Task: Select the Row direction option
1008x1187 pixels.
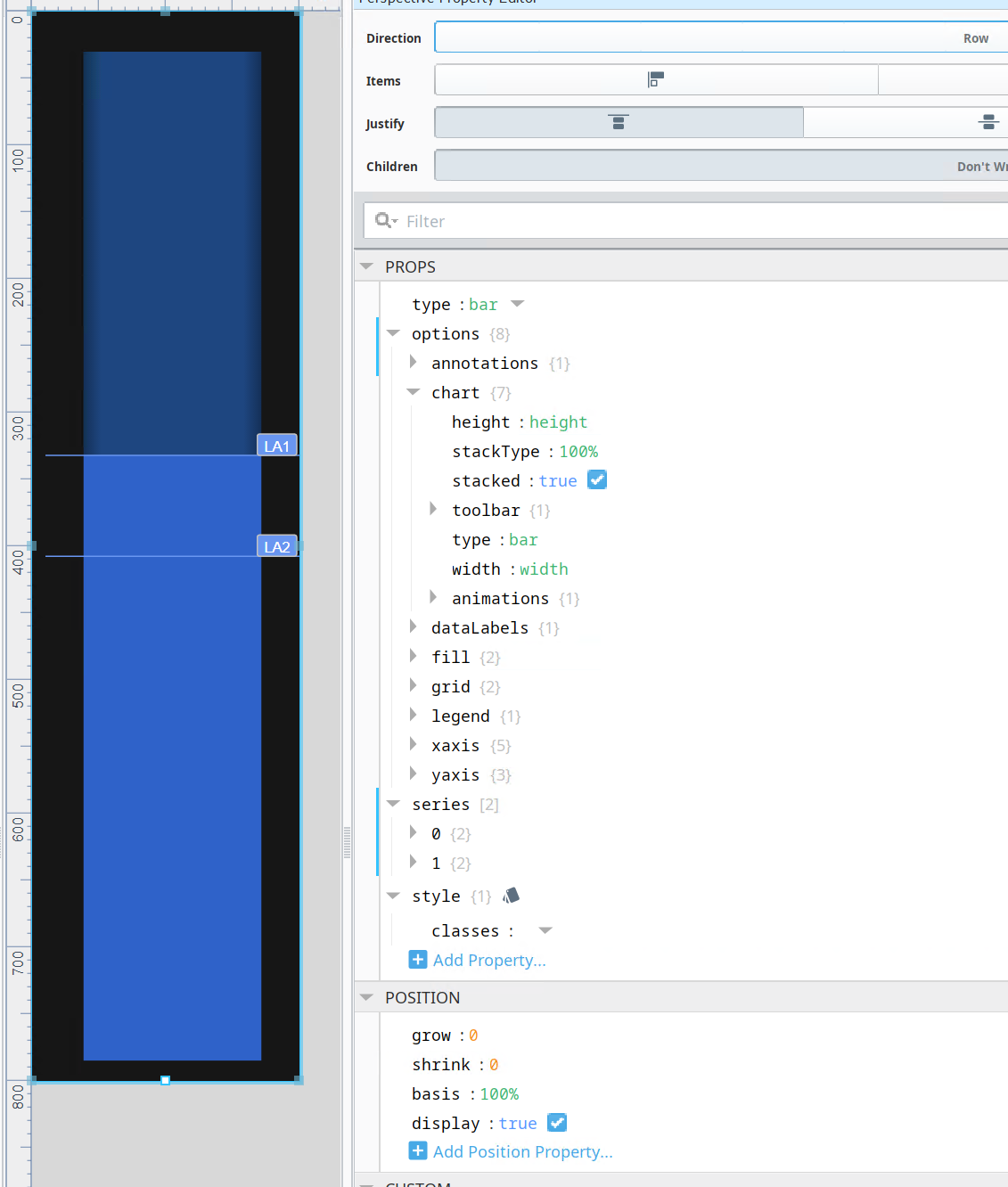Action: point(721,37)
